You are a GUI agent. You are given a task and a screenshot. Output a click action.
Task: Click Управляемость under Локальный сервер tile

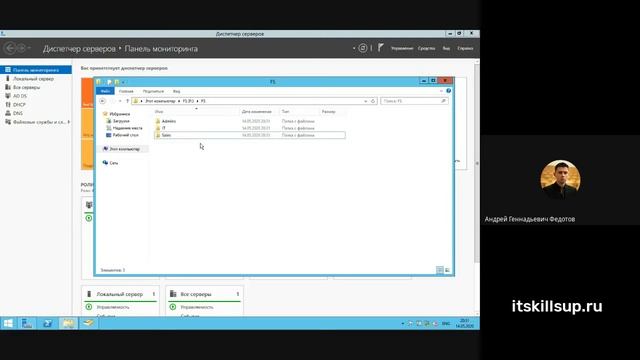(x=113, y=307)
